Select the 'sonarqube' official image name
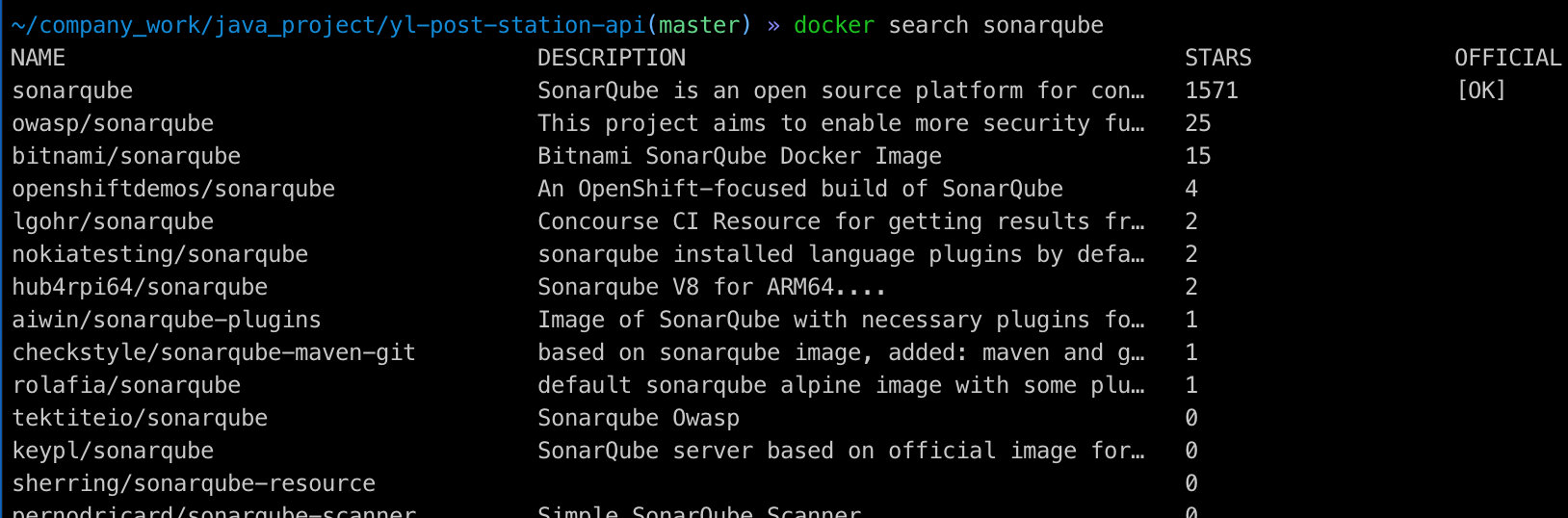The height and width of the screenshot is (518, 1568). [72, 91]
